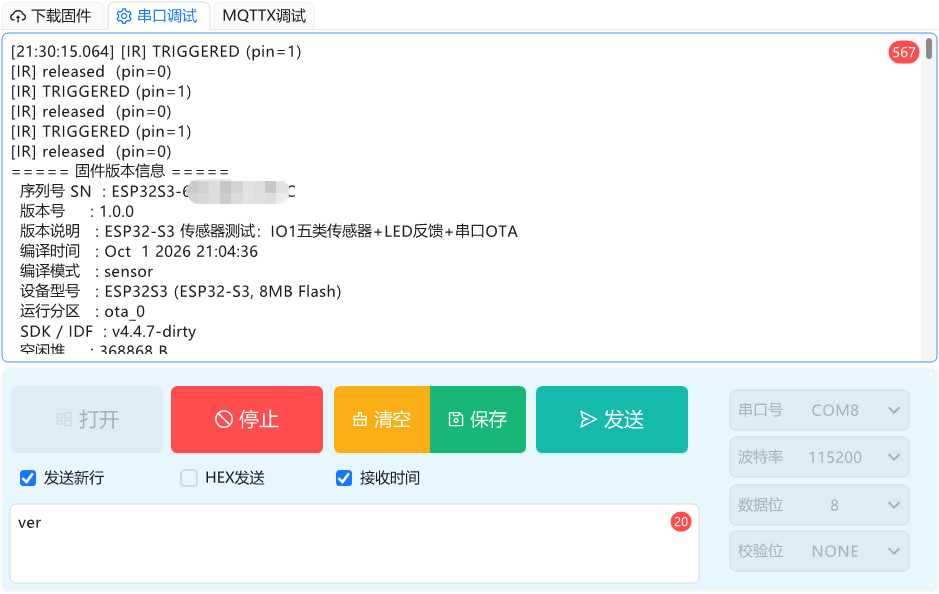
Task: Click the '设备型号 : ESP32S3' log line
Action: pos(180,292)
